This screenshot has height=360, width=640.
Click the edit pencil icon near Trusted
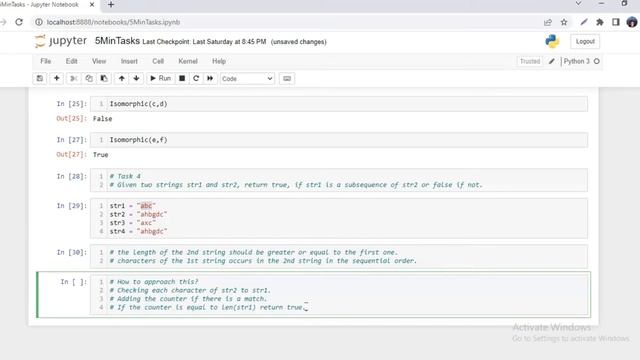[x=551, y=61]
